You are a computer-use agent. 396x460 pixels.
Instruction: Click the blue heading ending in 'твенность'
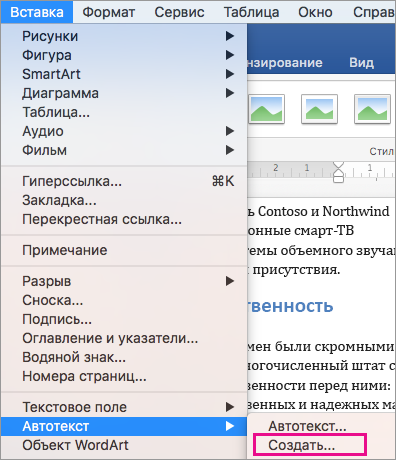click(x=290, y=306)
